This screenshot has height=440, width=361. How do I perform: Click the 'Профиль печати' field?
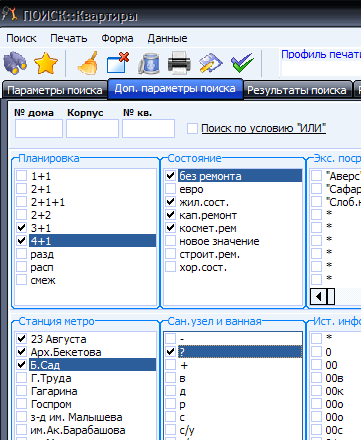tap(321, 69)
